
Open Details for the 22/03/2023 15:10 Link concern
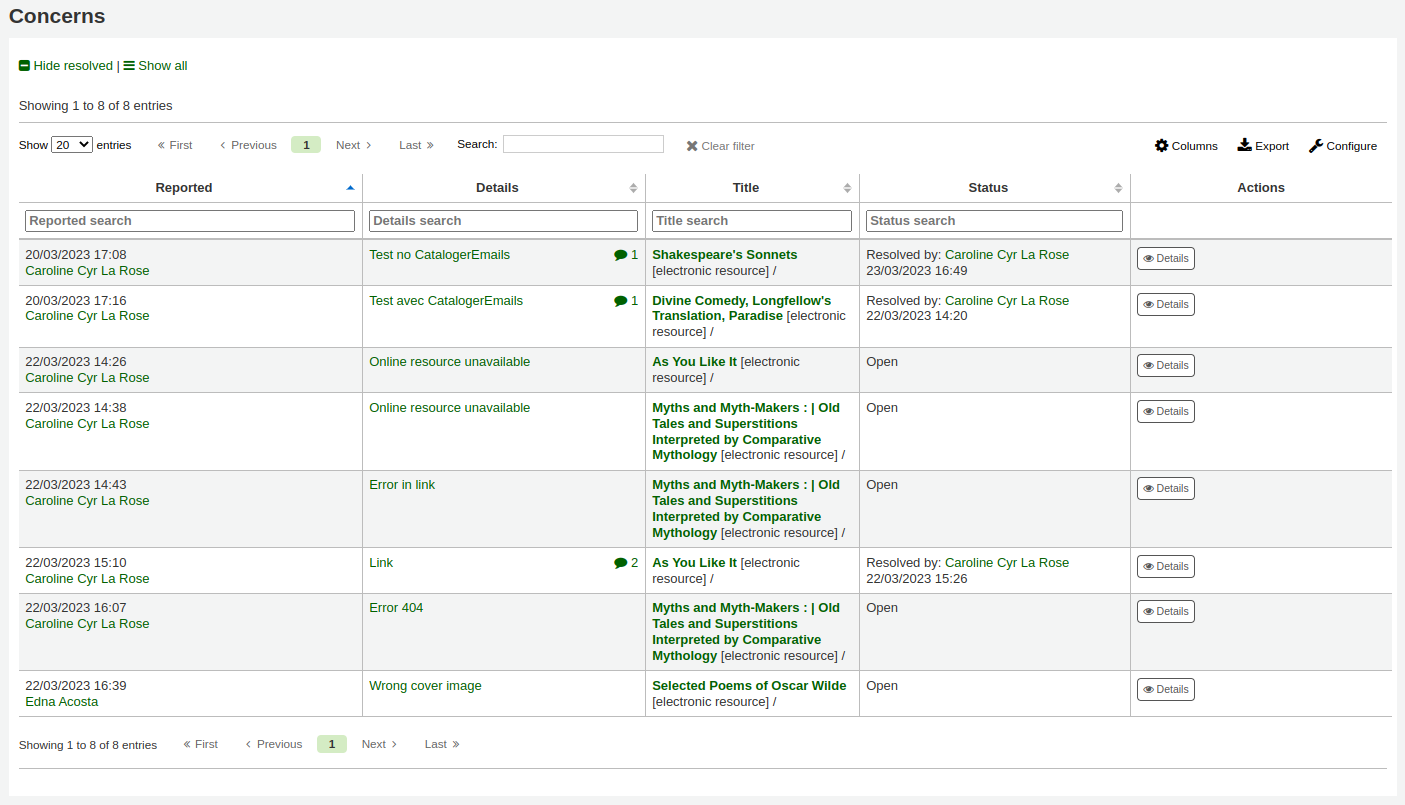[1166, 567]
